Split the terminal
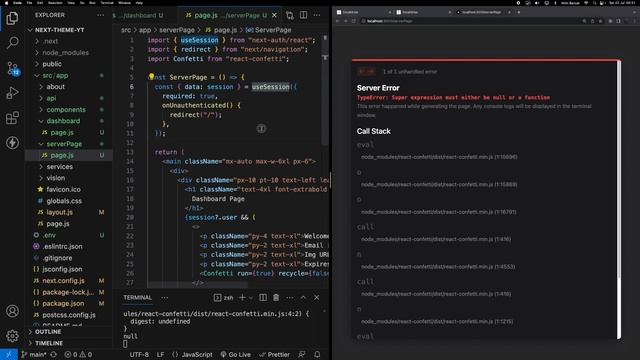Viewport: 640px width, 360px height. click(x=263, y=298)
